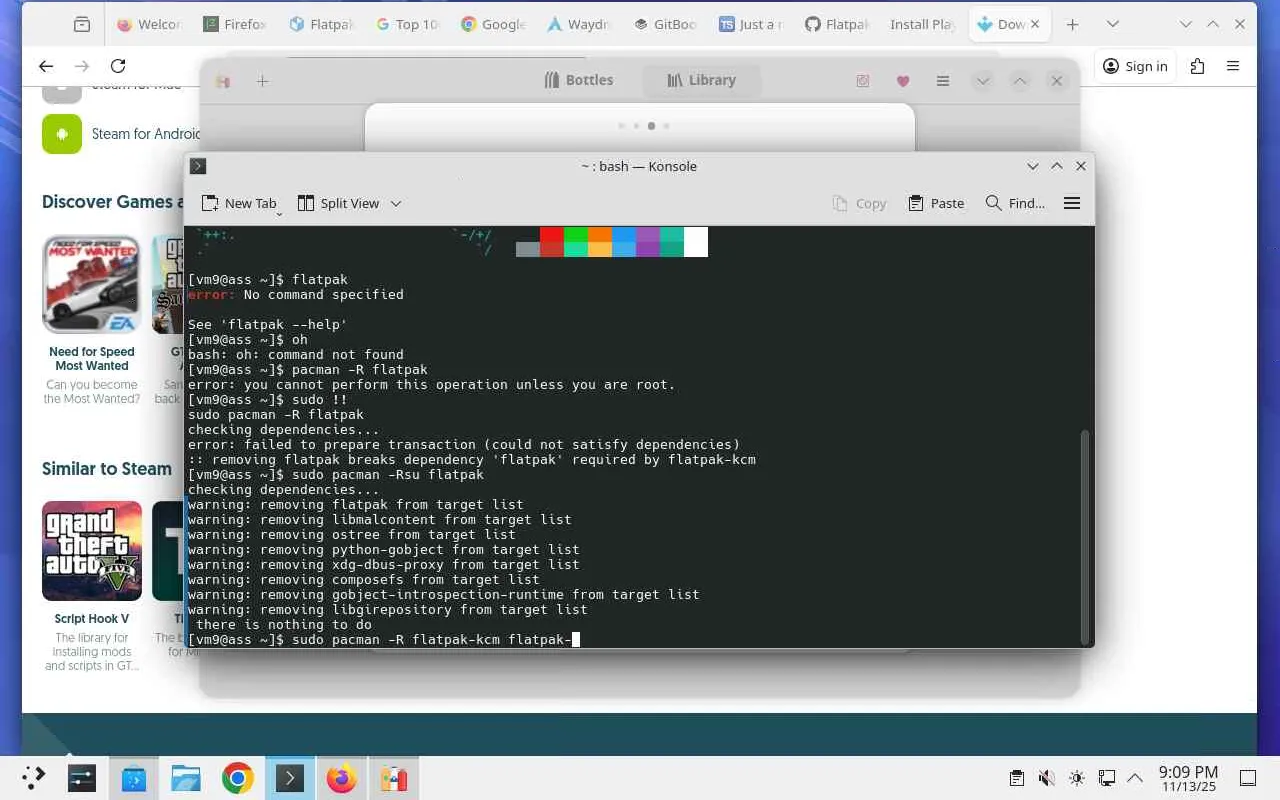Viewport: 1280px width, 800px height.
Task: Click the Steam for Android icon
Action: [x=62, y=134]
